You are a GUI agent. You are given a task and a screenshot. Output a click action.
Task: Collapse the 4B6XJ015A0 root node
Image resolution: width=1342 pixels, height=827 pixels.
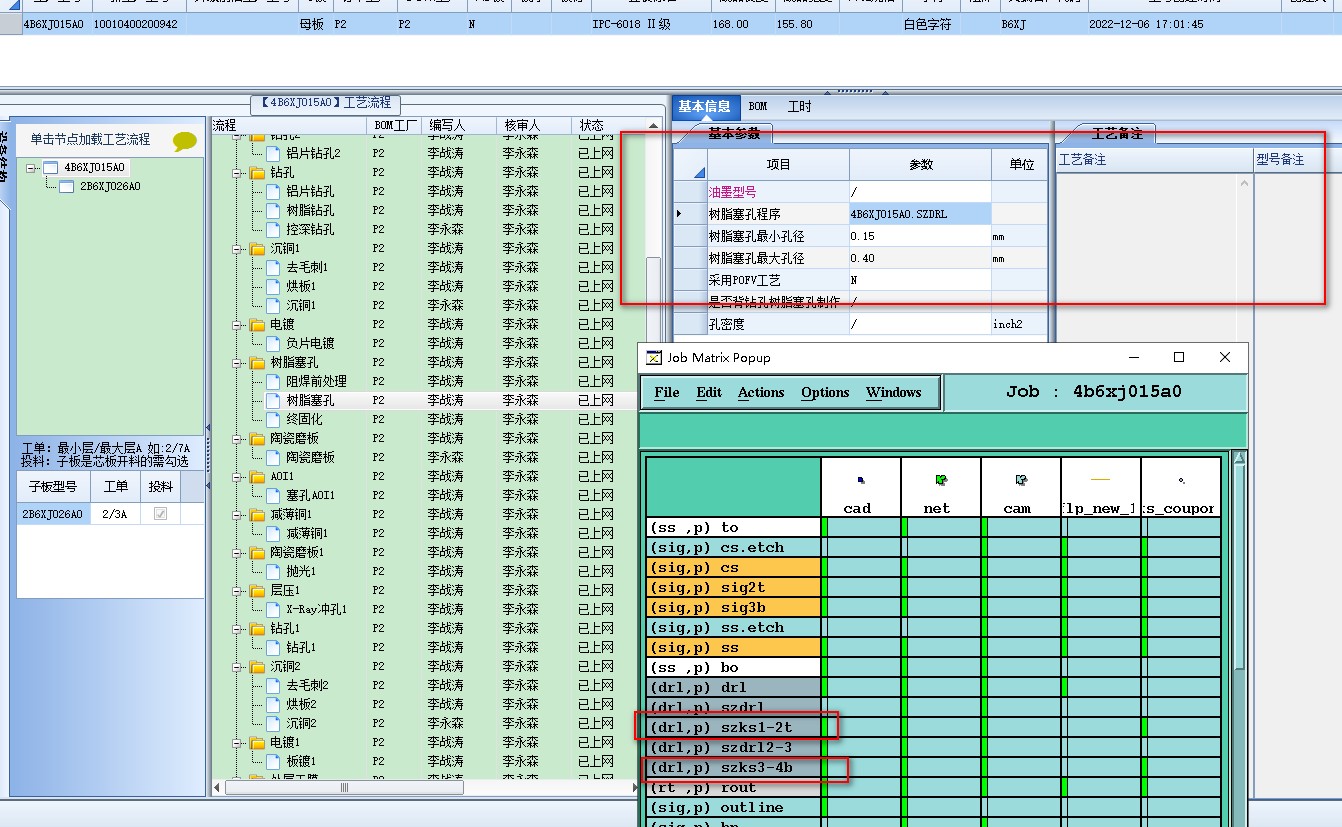[x=32, y=168]
